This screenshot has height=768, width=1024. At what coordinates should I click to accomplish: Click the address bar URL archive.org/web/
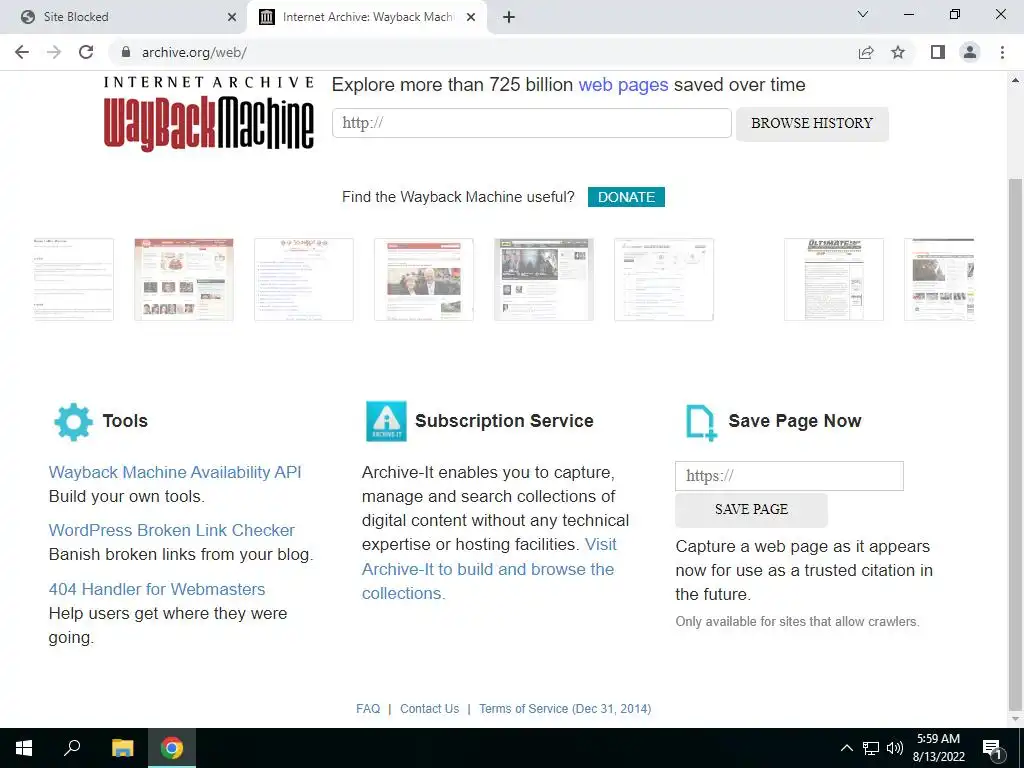(194, 52)
